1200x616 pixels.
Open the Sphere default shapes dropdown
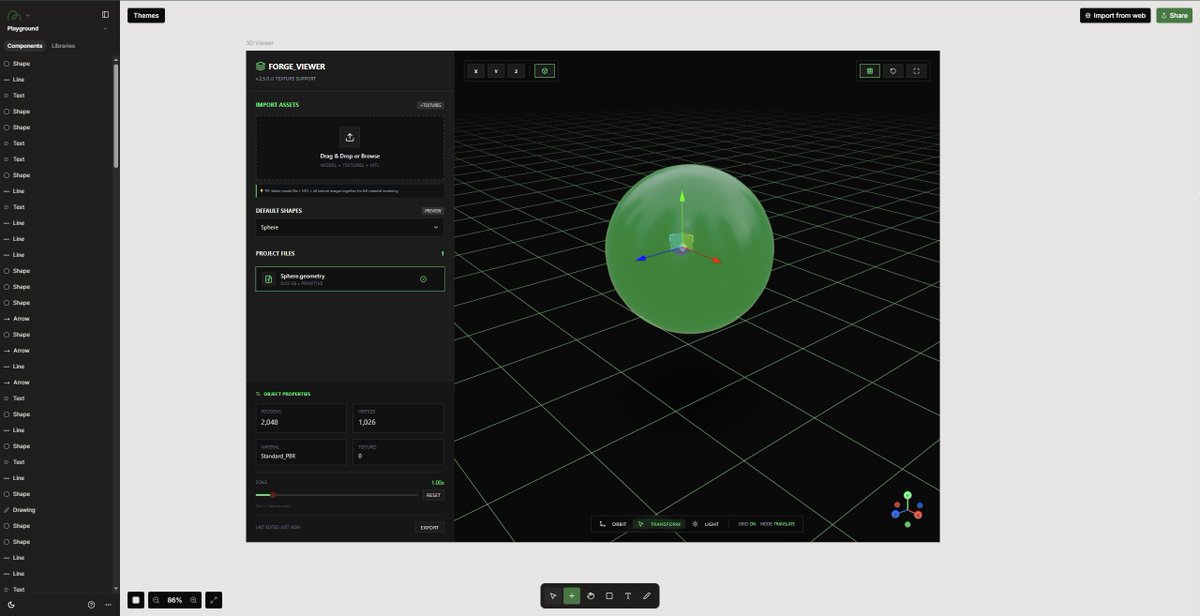(x=349, y=227)
